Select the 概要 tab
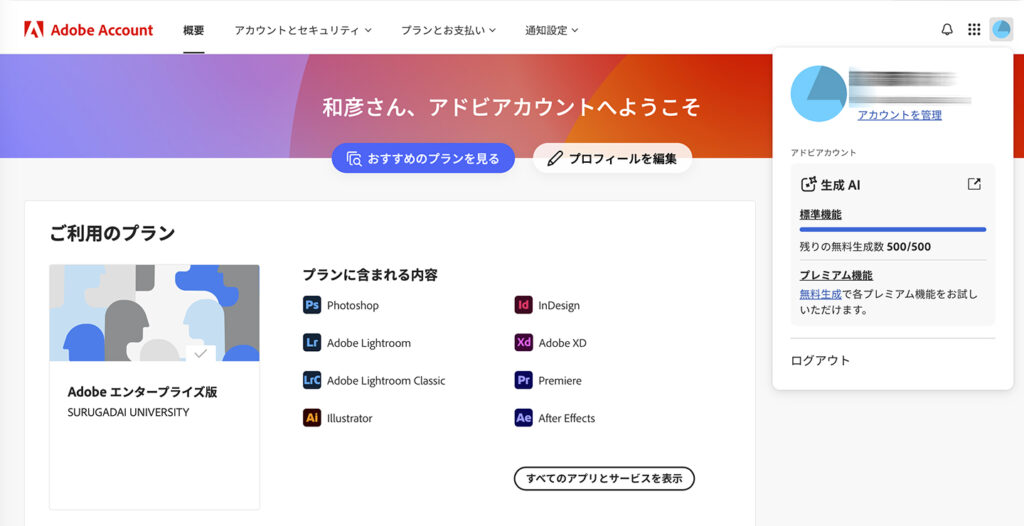This screenshot has height=526, width=1024. [194, 30]
